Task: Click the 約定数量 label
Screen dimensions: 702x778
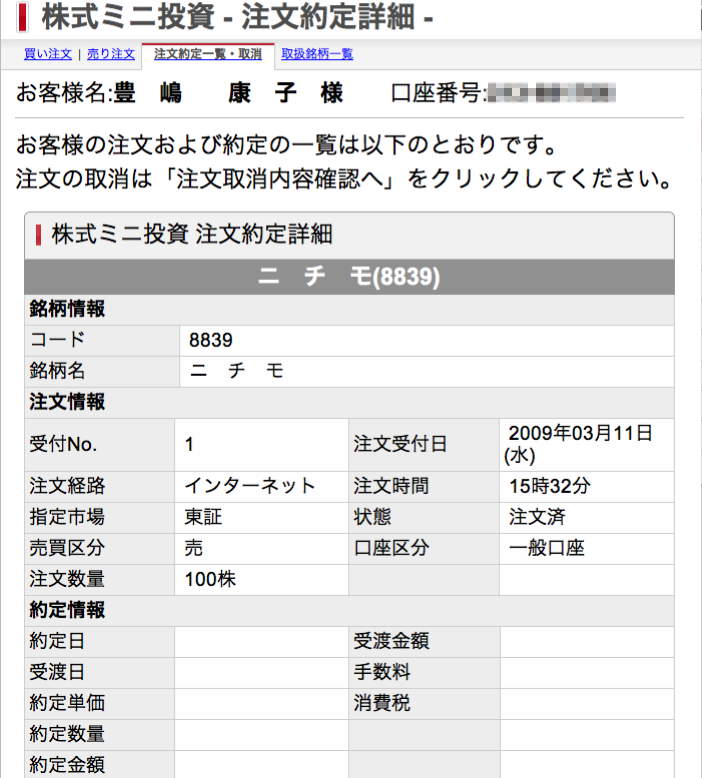Action: 67,734
